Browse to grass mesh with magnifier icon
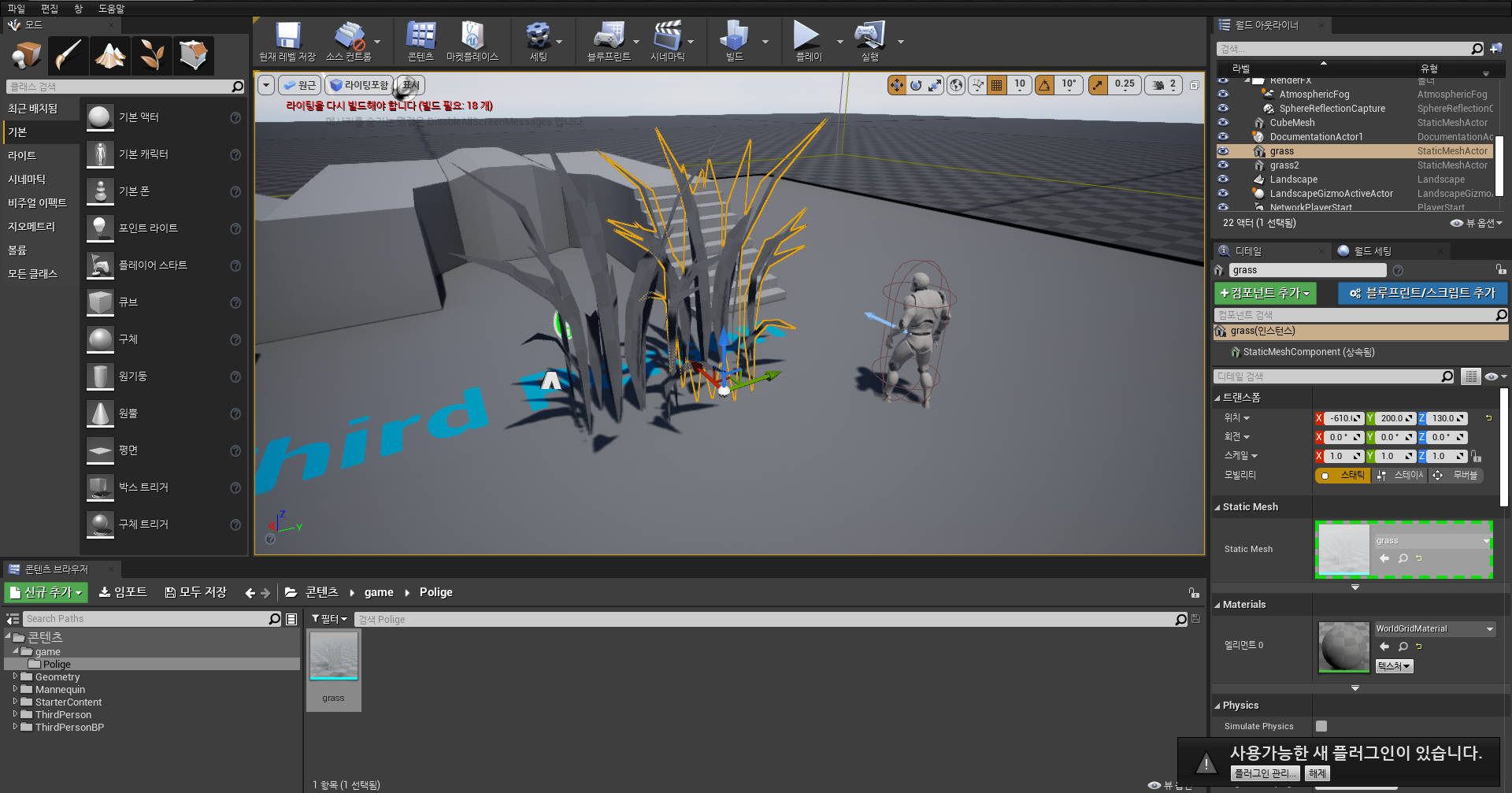The height and width of the screenshot is (793, 1512). 1403,558
